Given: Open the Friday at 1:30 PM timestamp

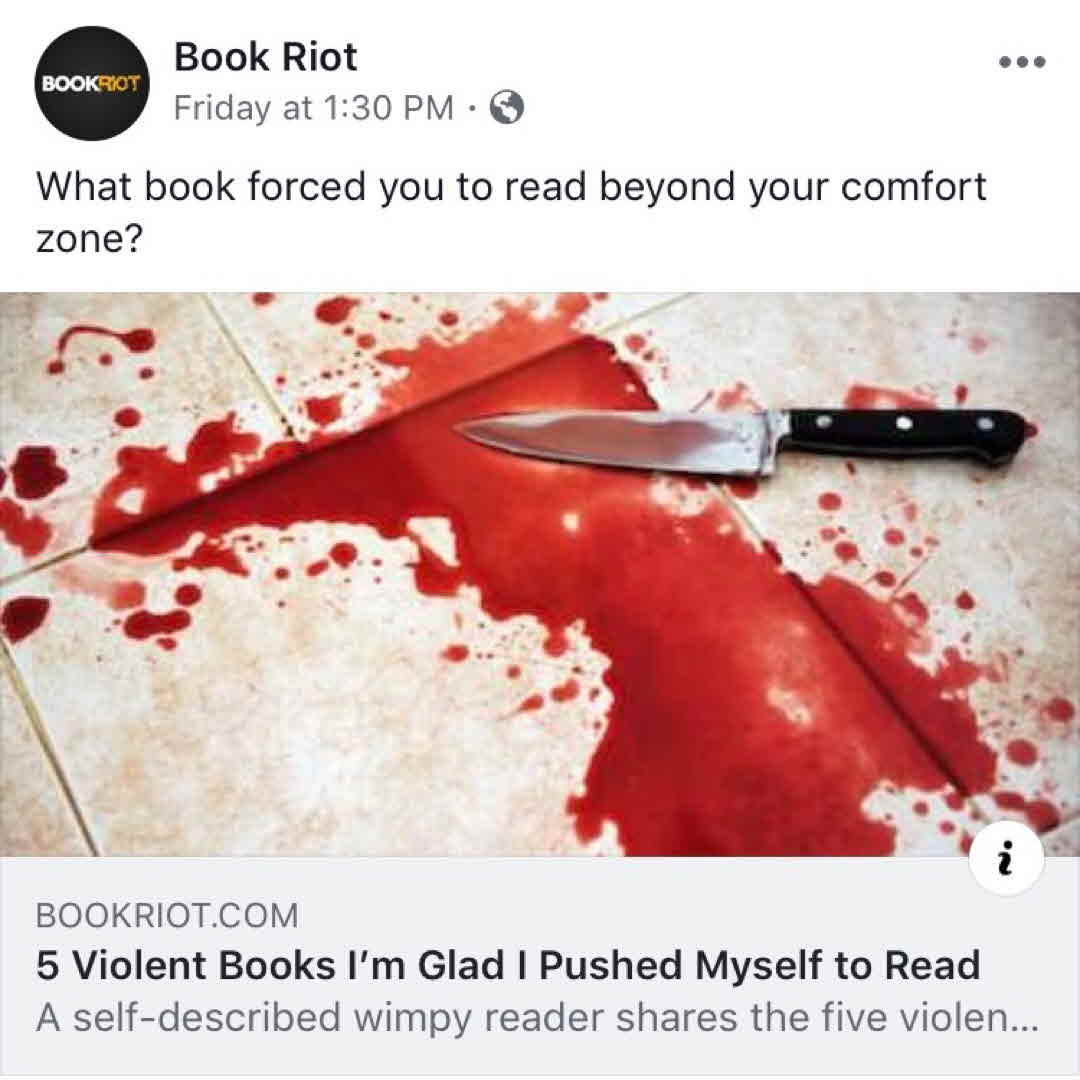Looking at the screenshot, I should [x=313, y=107].
